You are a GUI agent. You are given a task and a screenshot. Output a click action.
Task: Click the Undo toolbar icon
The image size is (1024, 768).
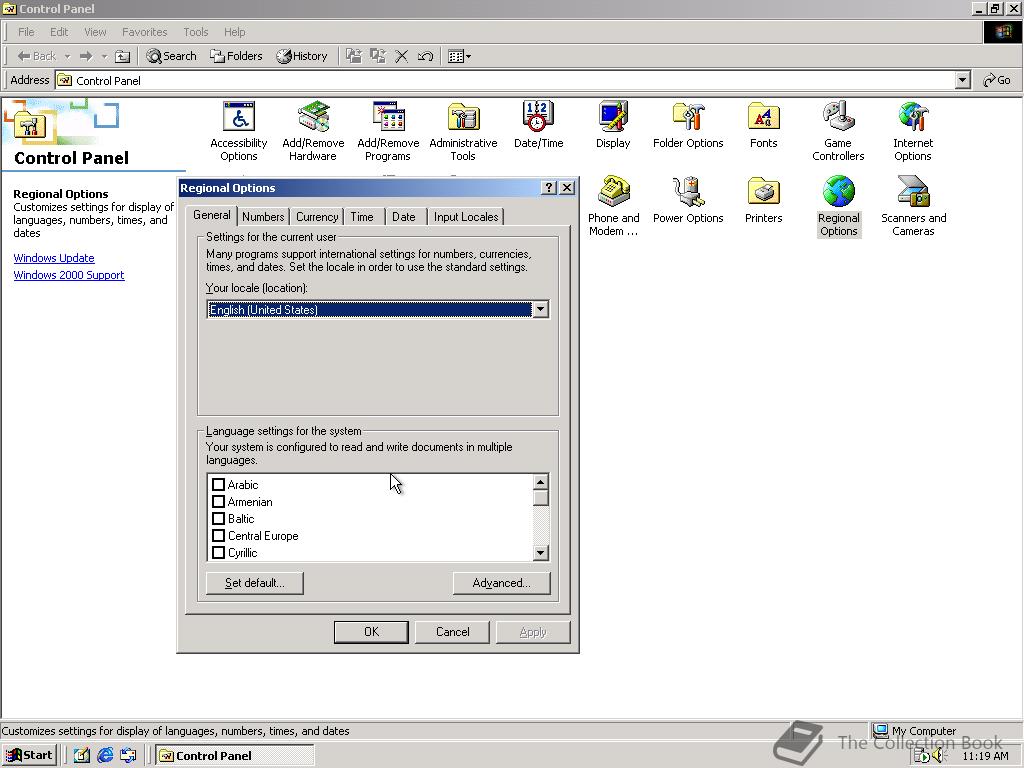425,56
